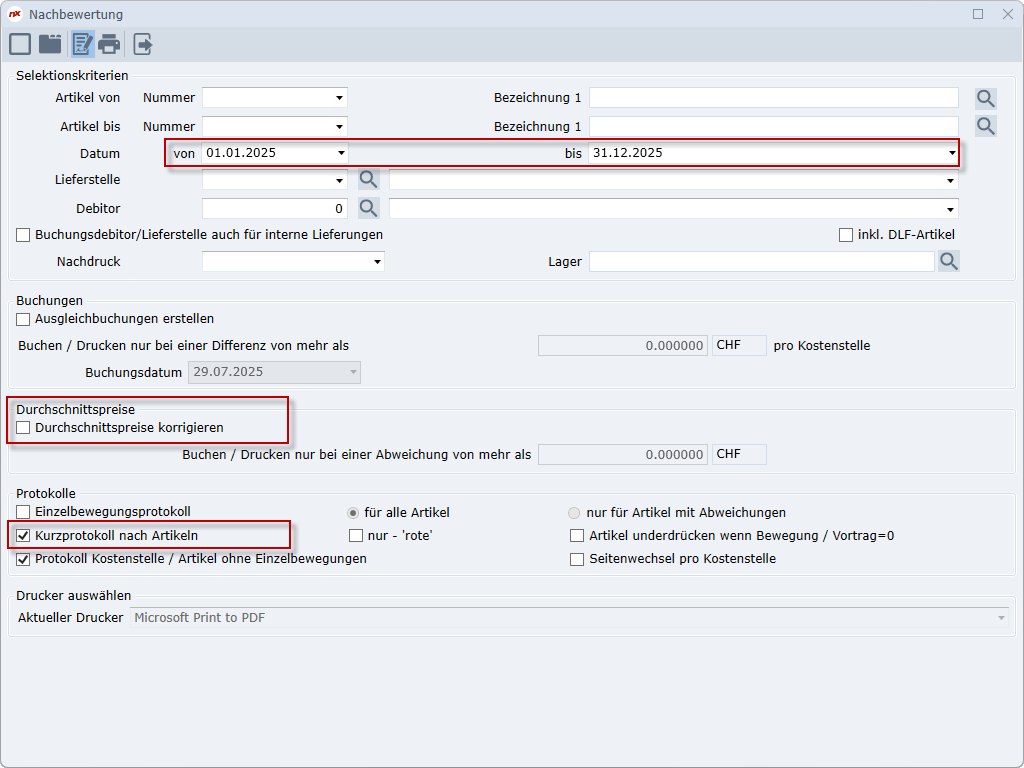
Task: Expand the Lieferstelle code dropdown
Action: click(x=339, y=180)
